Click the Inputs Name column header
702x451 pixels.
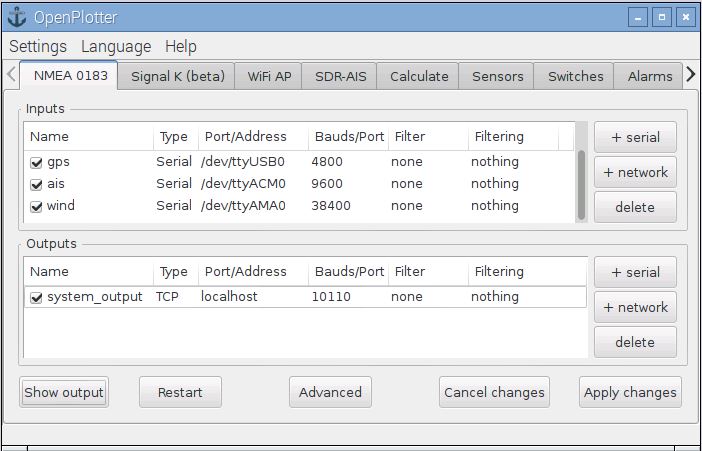(x=88, y=137)
